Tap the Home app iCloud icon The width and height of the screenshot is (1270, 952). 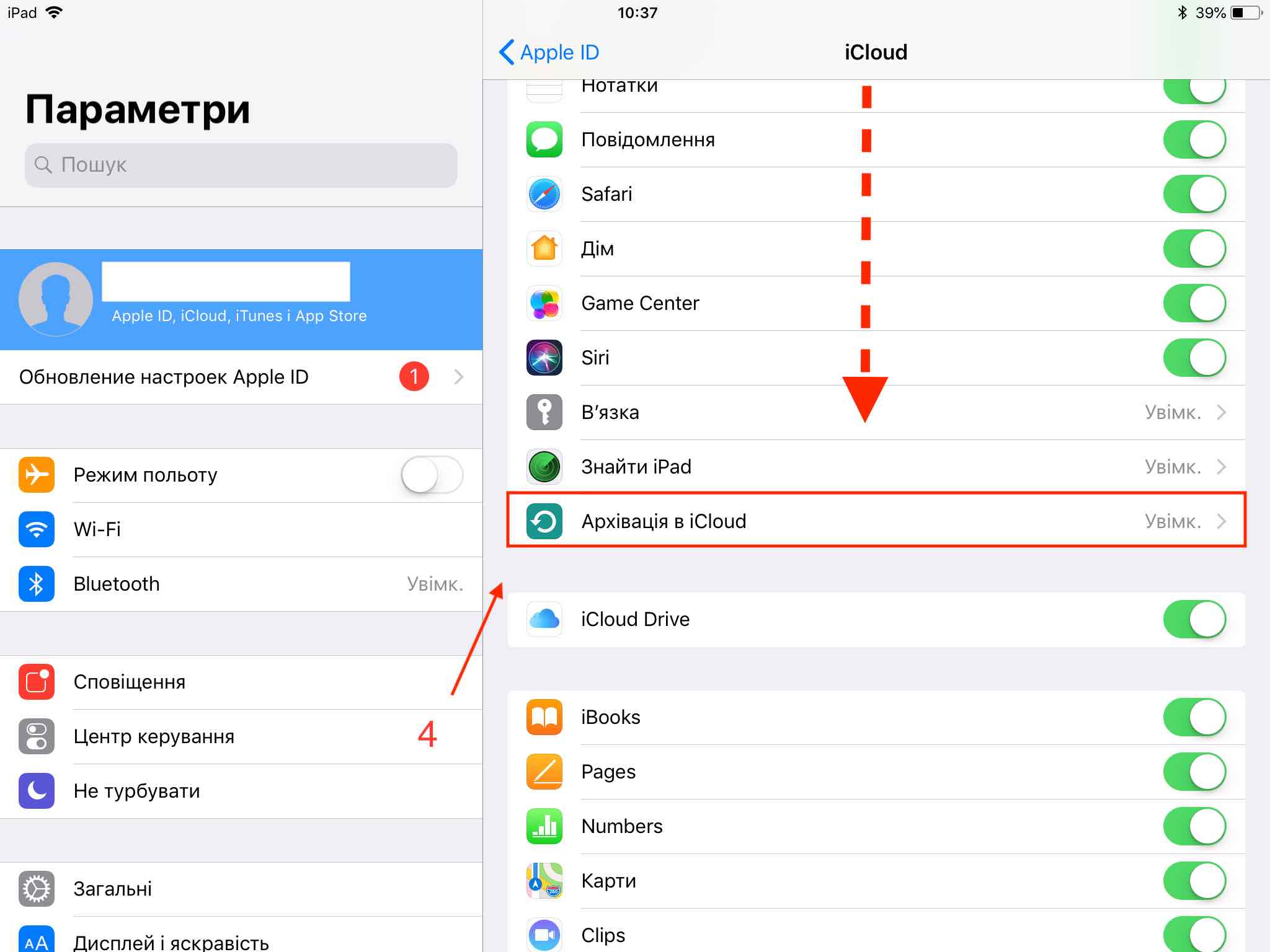pyautogui.click(x=545, y=248)
